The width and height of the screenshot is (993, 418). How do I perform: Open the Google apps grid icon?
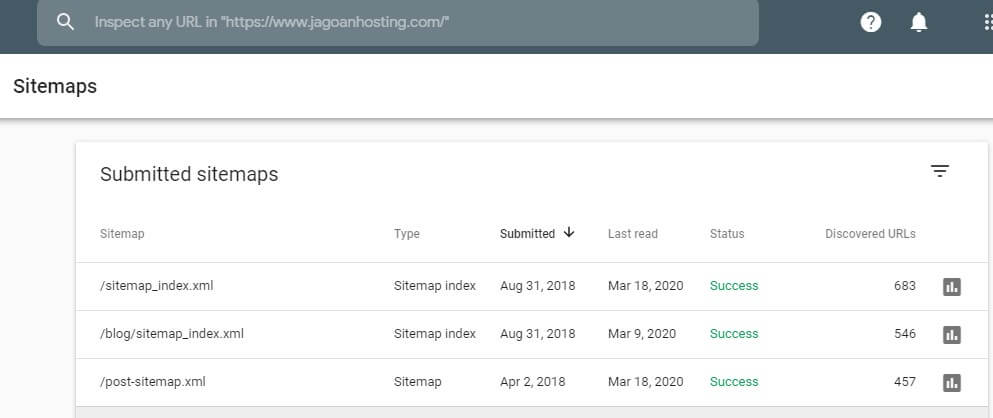coord(989,22)
